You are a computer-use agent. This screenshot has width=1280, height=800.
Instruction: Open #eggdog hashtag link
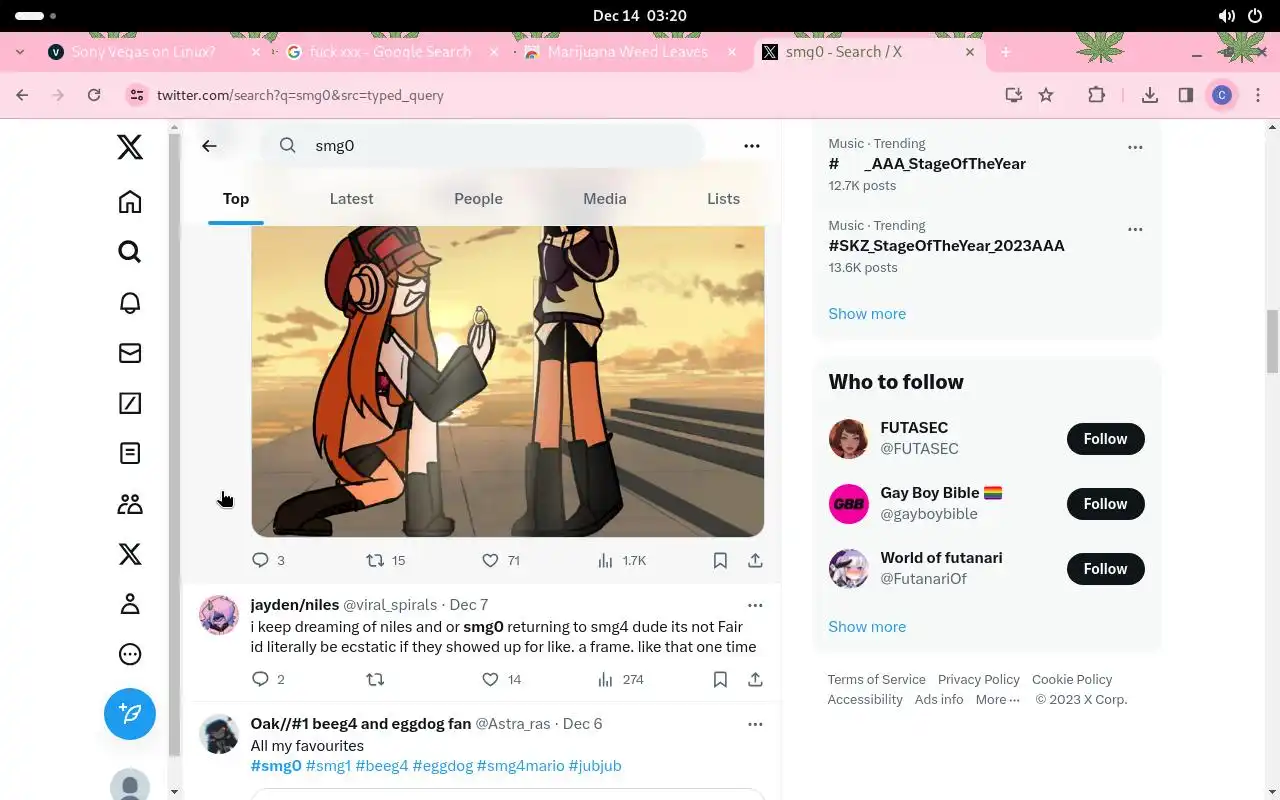click(443, 766)
